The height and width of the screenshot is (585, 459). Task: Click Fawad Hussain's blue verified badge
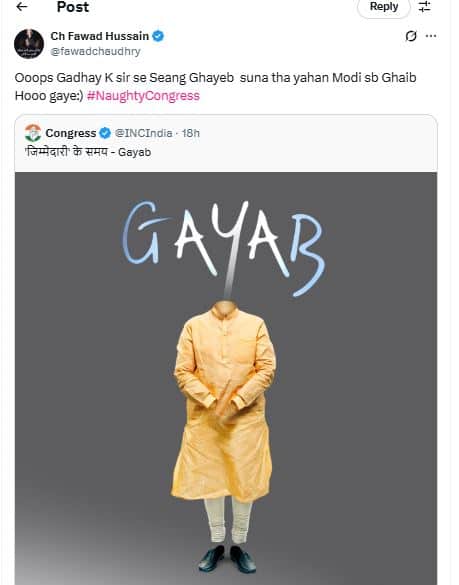pos(158,36)
